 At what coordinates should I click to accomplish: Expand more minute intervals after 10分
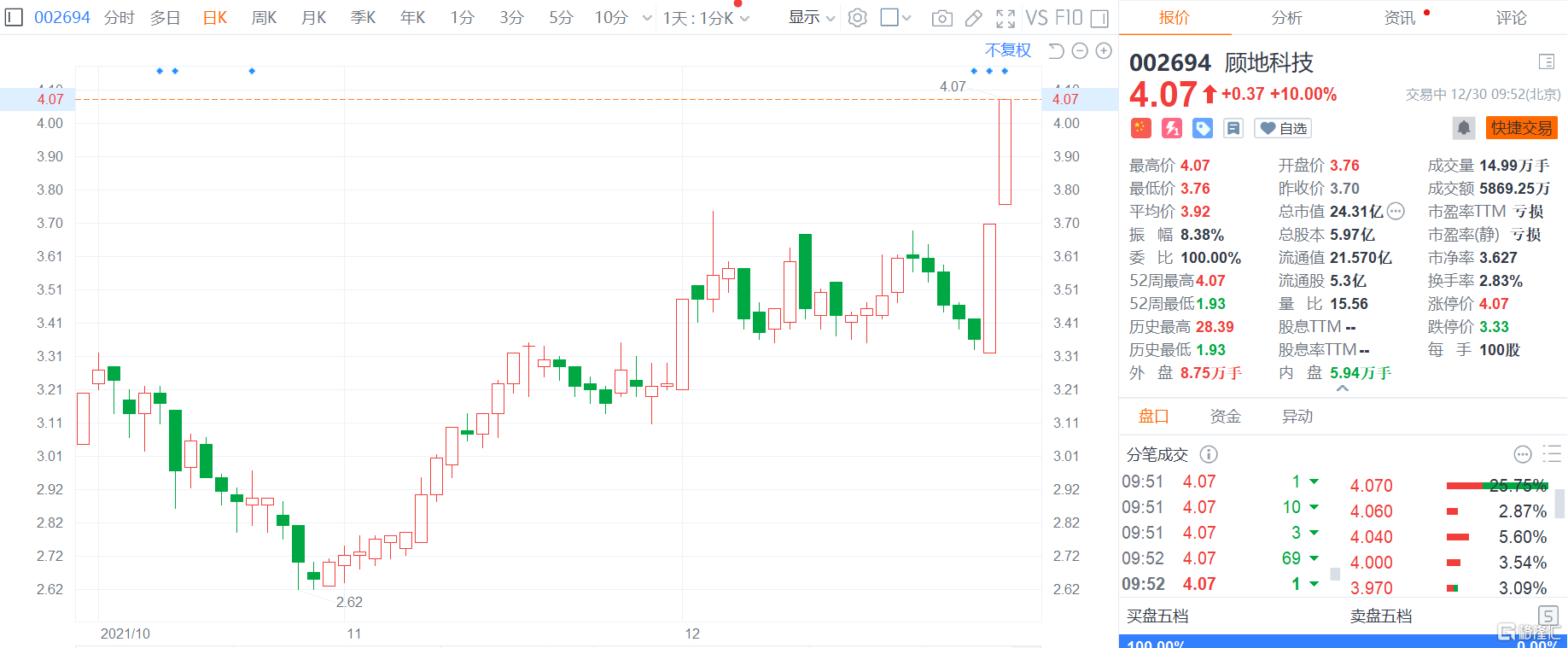[x=647, y=18]
